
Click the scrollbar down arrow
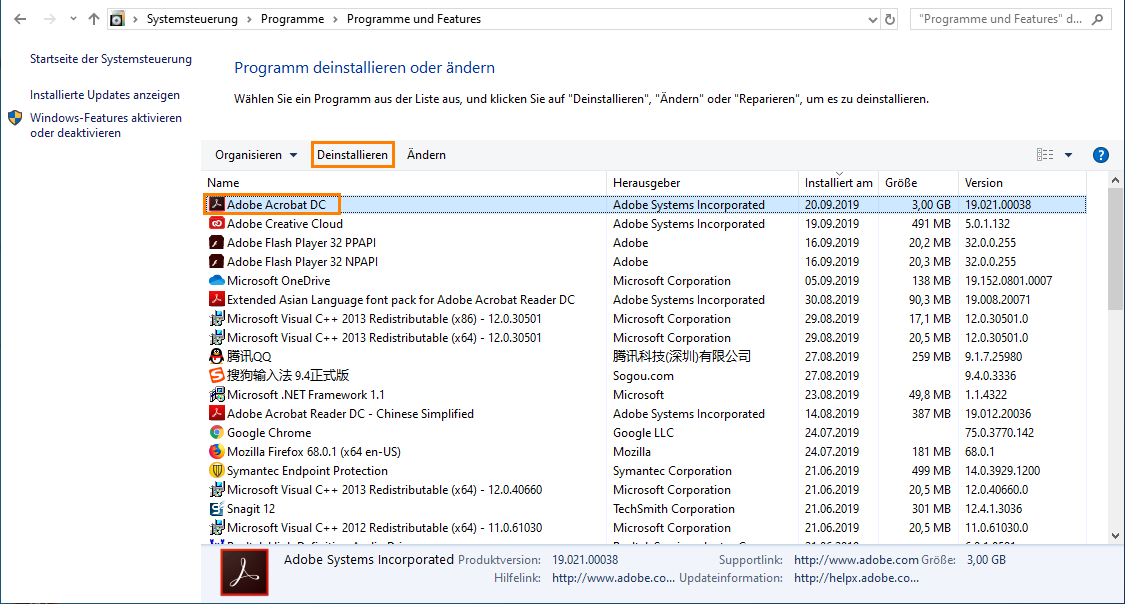click(1115, 536)
